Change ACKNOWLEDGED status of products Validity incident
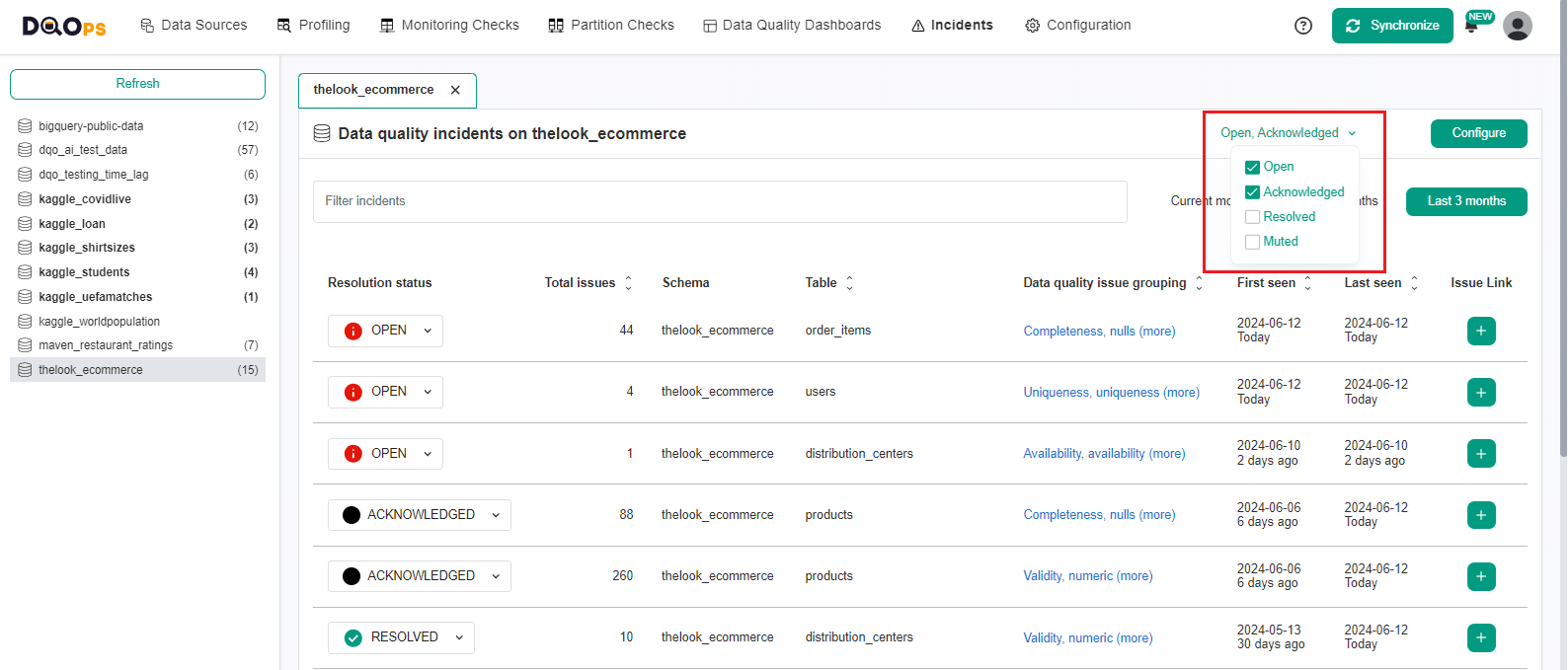1568x670 pixels. pyautogui.click(x=420, y=576)
